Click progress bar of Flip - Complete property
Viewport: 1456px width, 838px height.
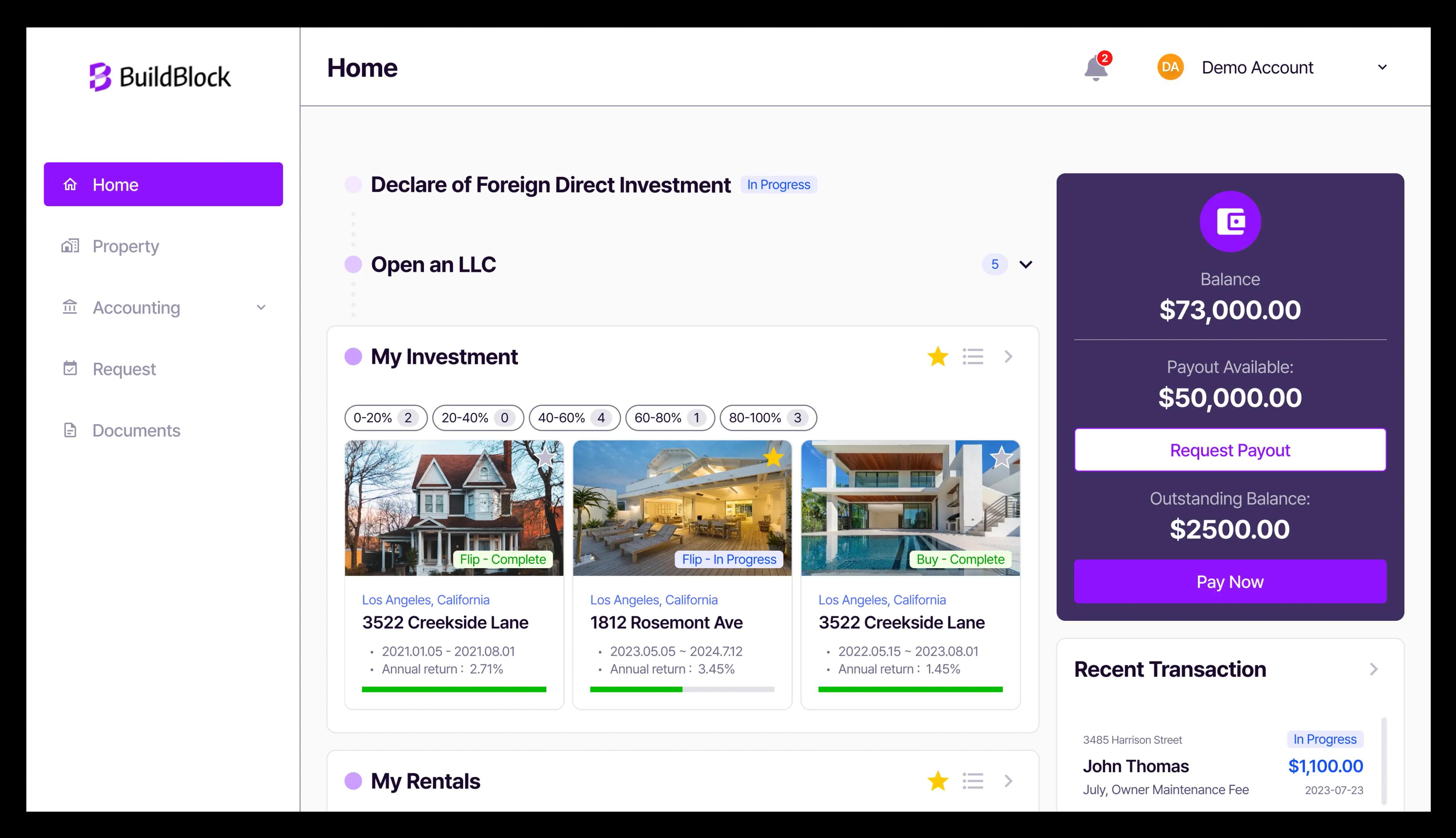[x=453, y=689]
